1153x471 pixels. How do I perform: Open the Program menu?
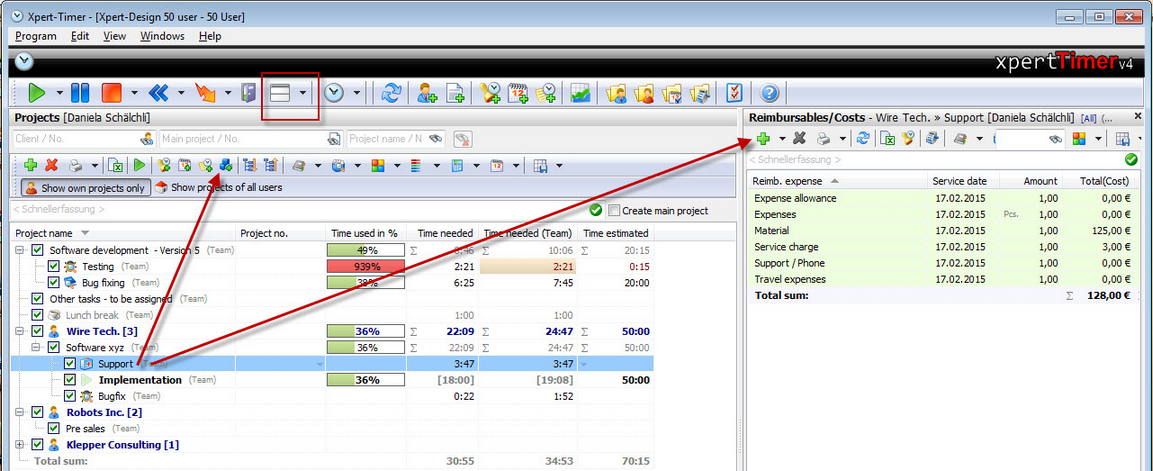pos(35,36)
